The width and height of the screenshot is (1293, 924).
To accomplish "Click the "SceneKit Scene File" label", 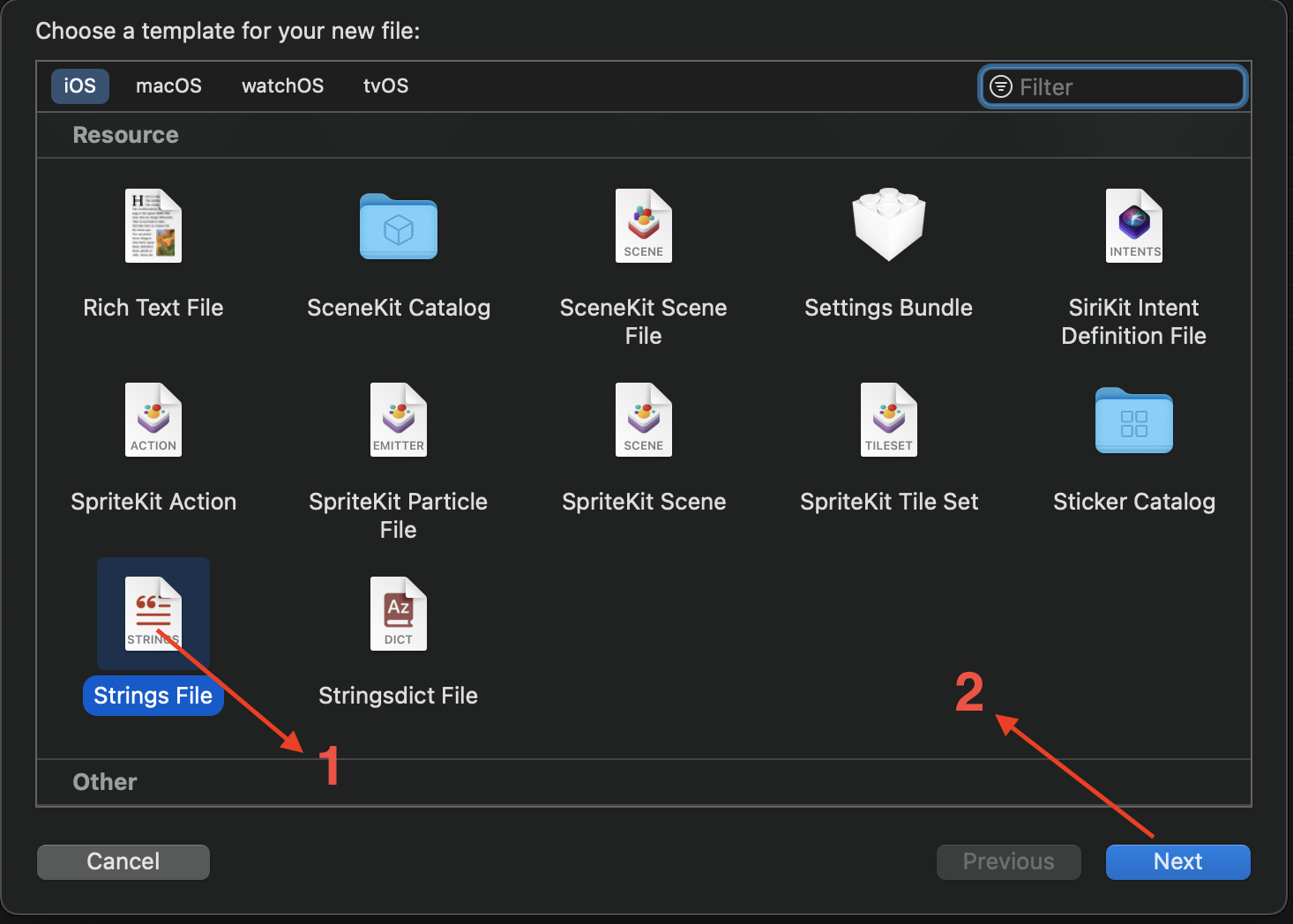I will [644, 322].
